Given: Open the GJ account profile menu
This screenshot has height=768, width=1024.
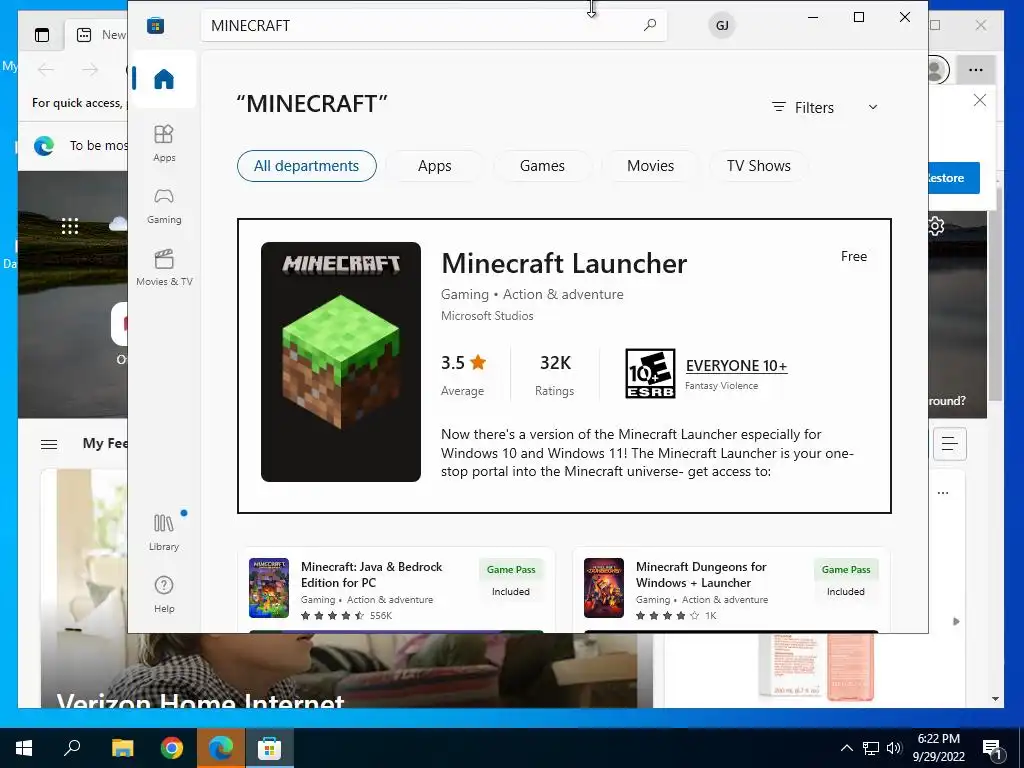Looking at the screenshot, I should pos(722,25).
